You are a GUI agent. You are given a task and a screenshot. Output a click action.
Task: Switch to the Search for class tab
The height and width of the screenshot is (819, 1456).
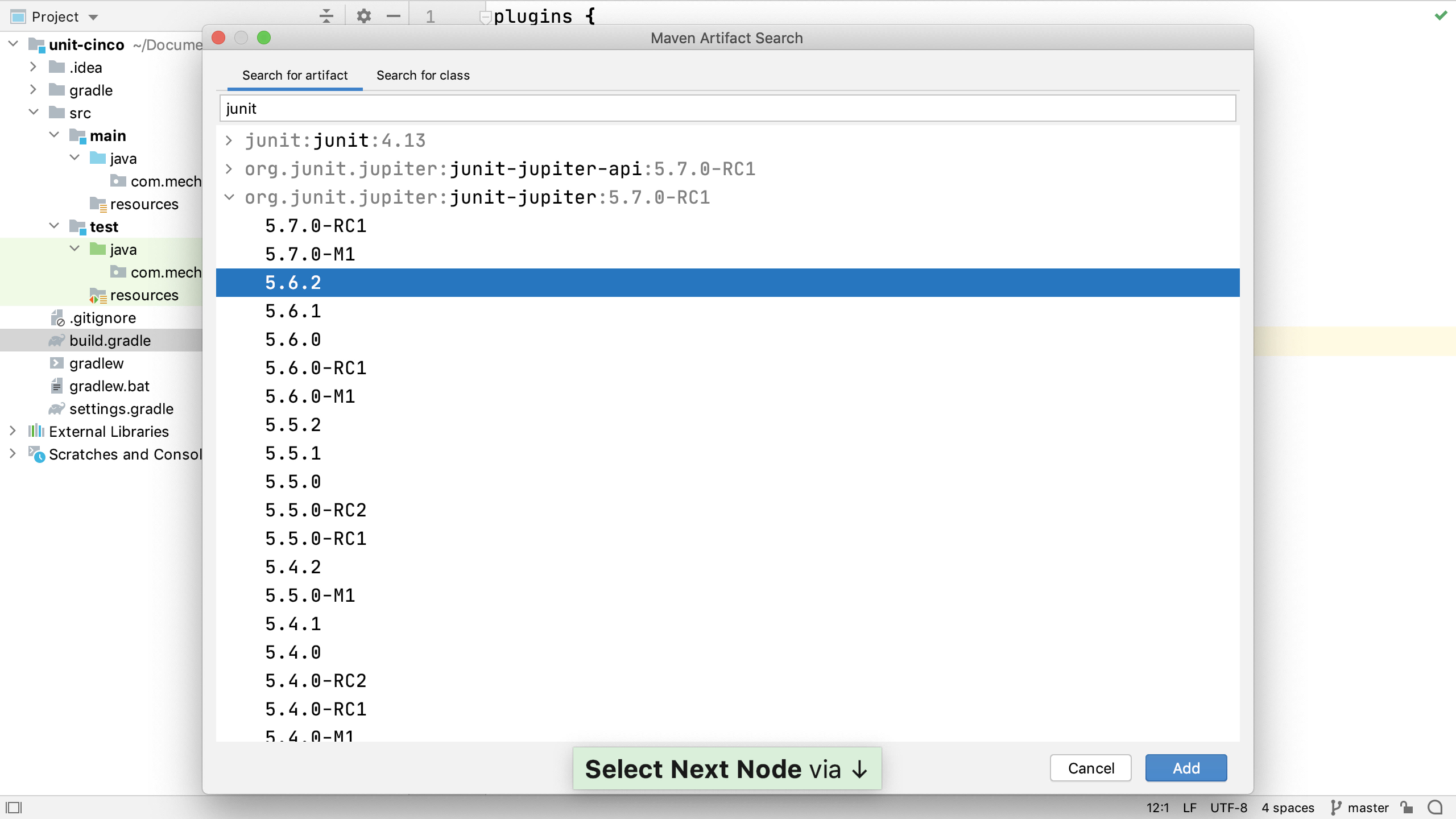point(423,75)
